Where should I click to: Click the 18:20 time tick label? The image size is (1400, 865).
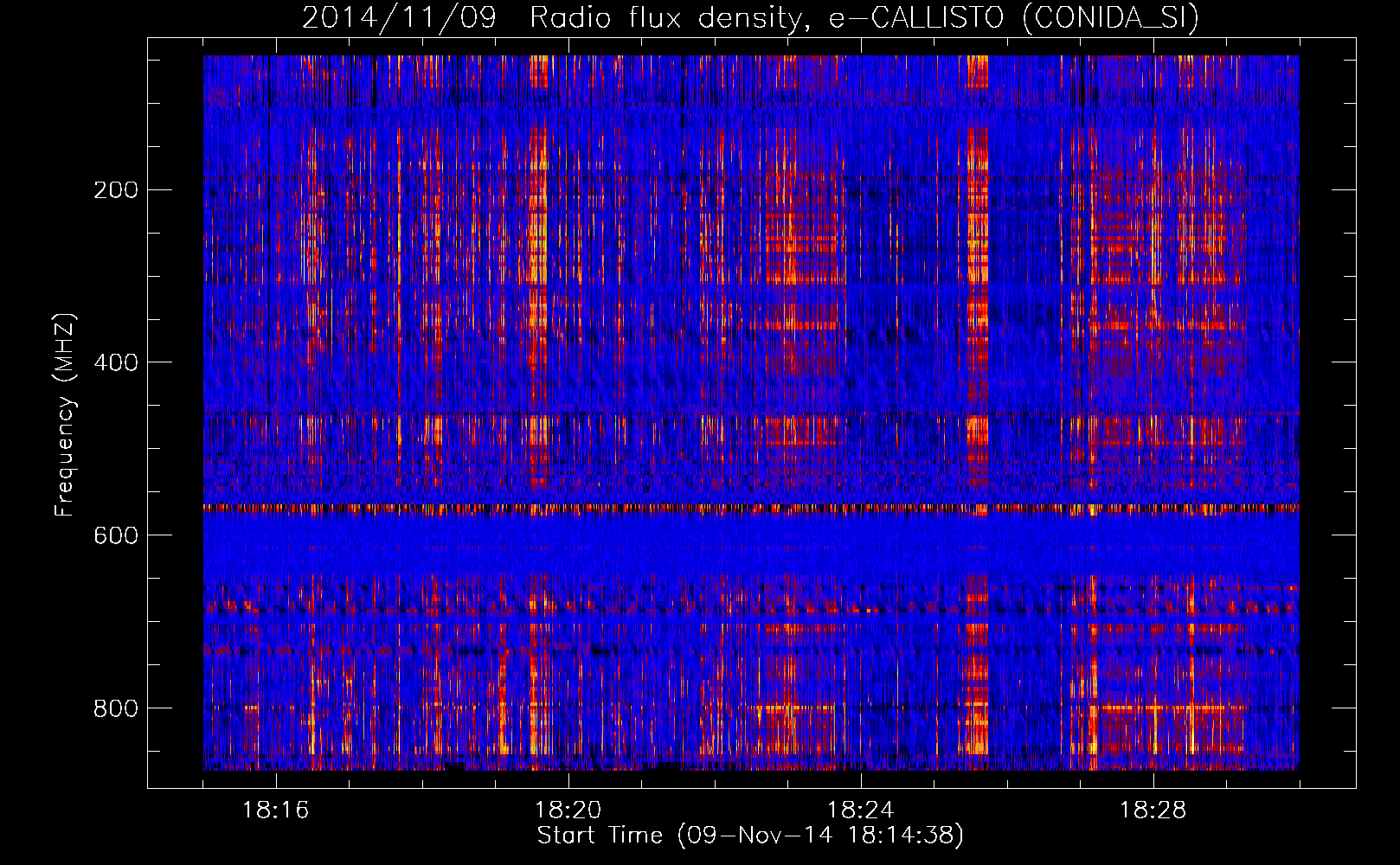point(568,811)
